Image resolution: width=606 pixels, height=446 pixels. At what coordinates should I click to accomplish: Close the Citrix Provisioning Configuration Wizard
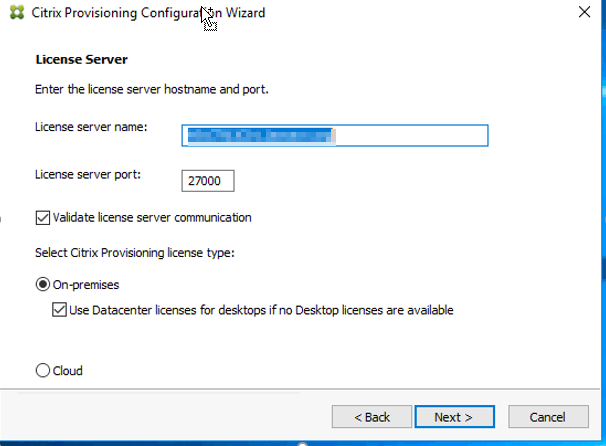[x=584, y=12]
